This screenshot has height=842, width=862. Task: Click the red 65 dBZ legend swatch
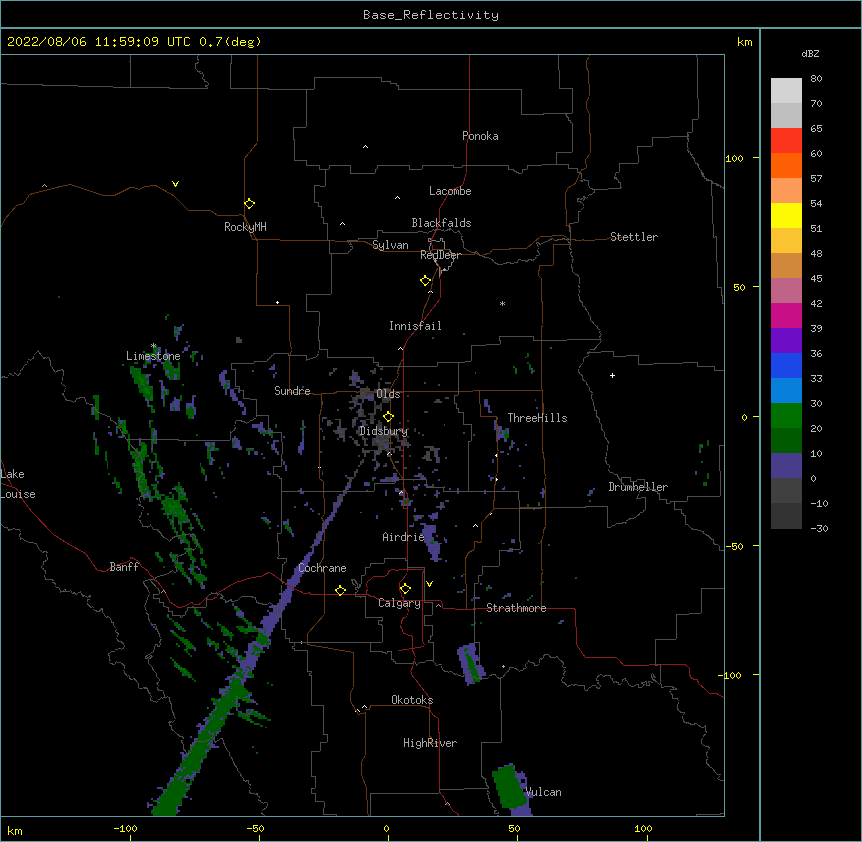[x=786, y=140]
